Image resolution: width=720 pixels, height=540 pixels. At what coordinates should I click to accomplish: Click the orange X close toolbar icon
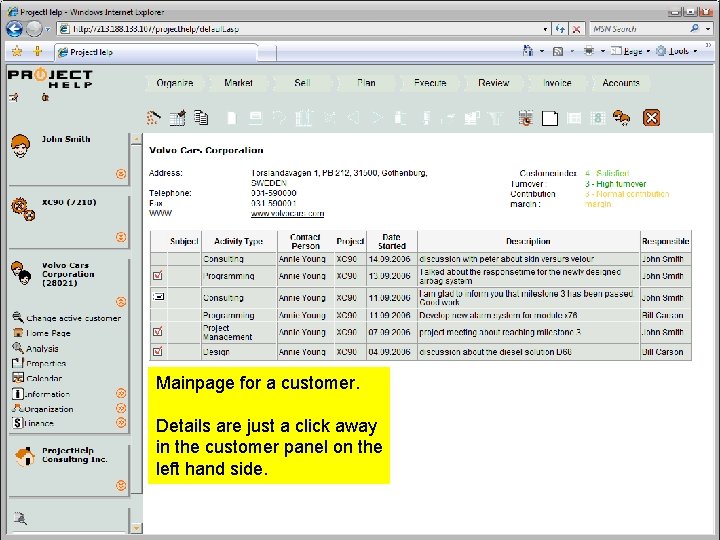[x=651, y=118]
